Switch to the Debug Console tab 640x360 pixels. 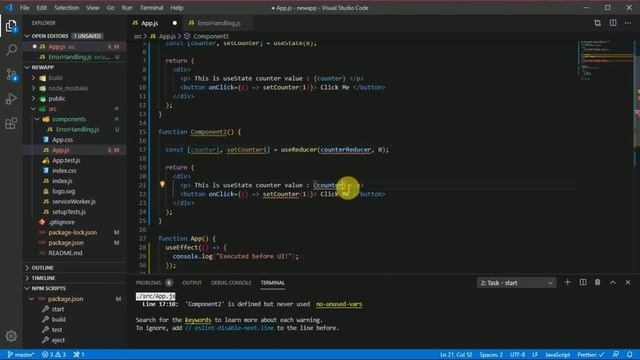click(231, 282)
